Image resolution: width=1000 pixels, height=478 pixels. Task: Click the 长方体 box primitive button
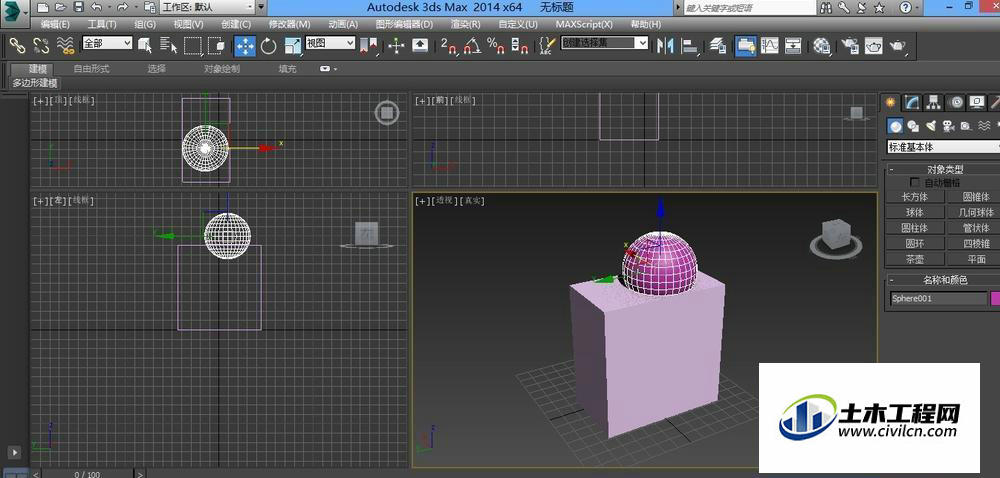tap(915, 196)
